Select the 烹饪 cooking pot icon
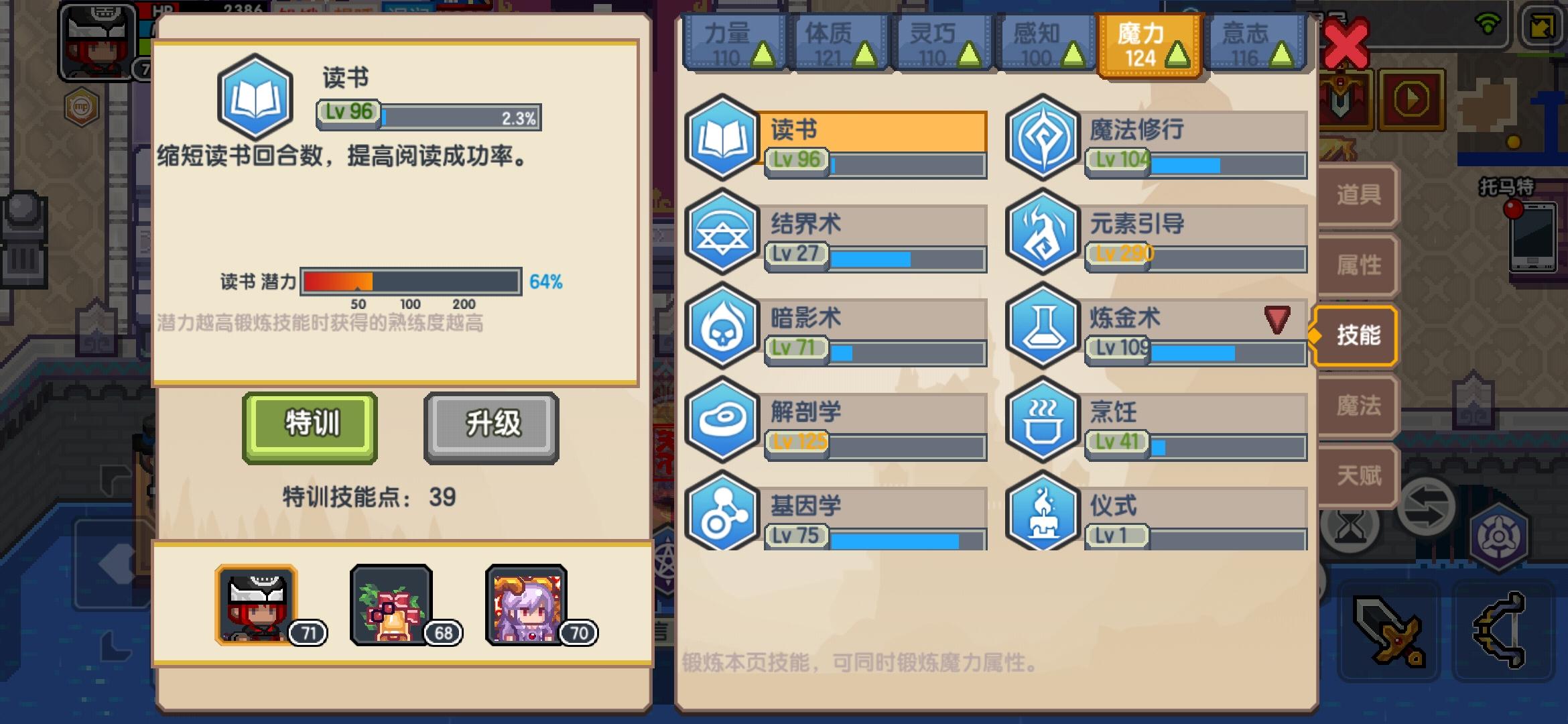The width and height of the screenshot is (1568, 724). pyautogui.click(x=1043, y=420)
